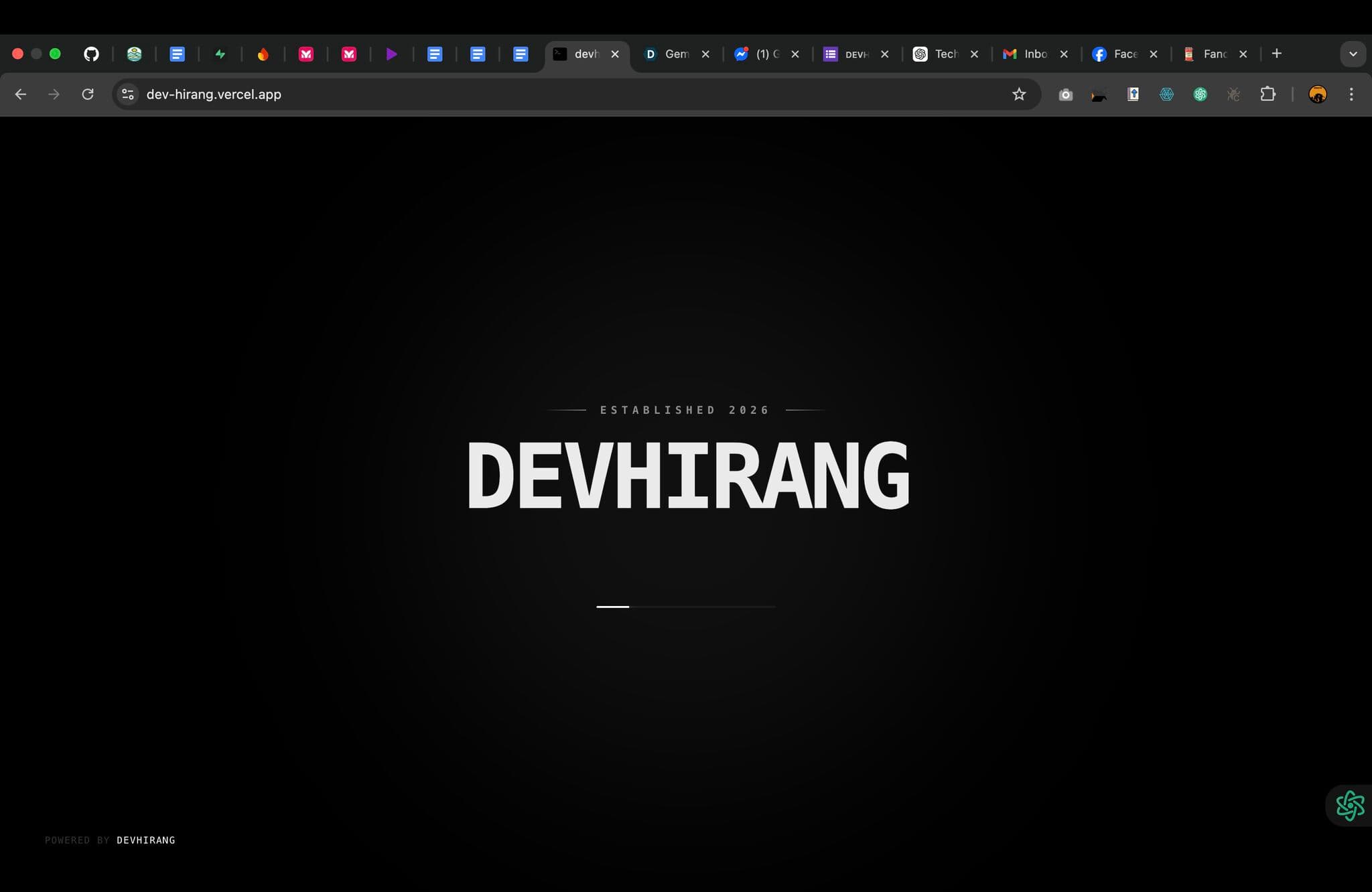Close the Tech ChatGPT tab
The image size is (1372, 892).
tap(975, 54)
